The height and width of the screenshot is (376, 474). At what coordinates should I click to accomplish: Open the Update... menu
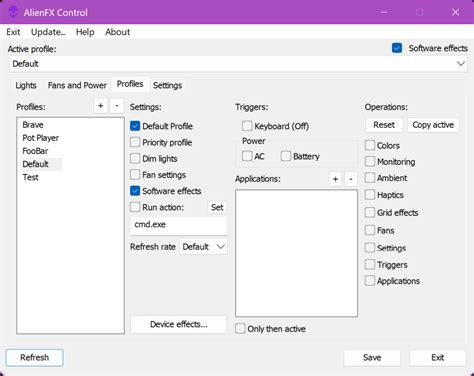point(48,32)
